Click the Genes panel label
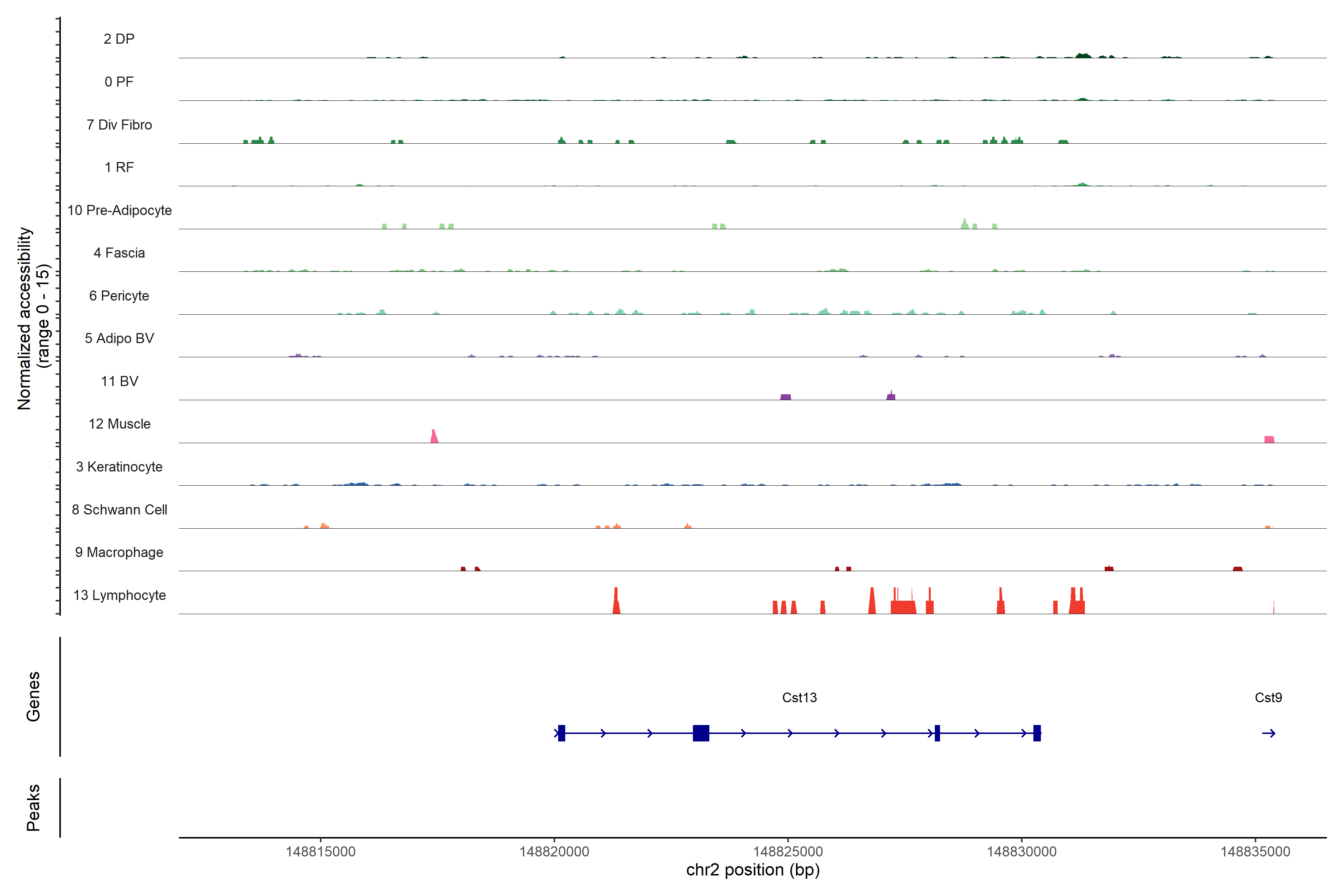The height and width of the screenshot is (896, 1344). coord(33,697)
